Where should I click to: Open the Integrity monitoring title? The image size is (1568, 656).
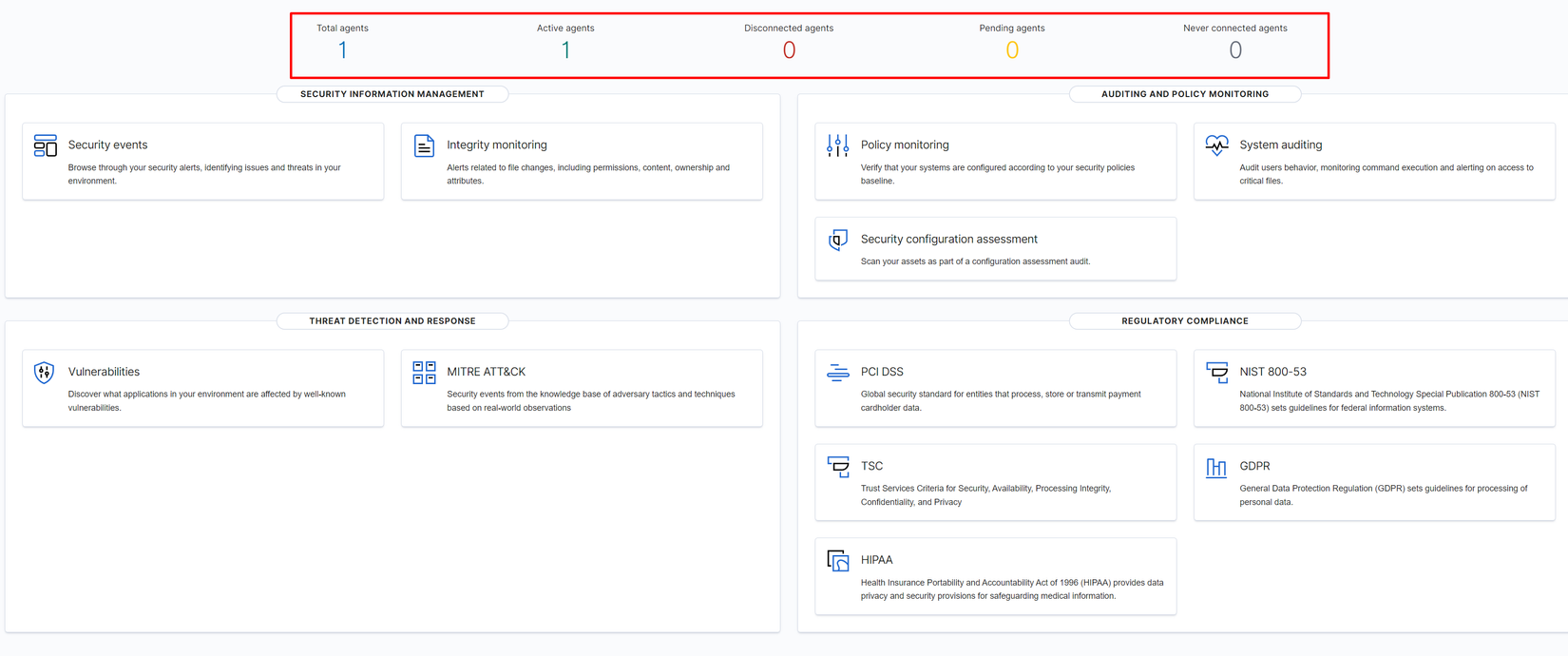497,145
